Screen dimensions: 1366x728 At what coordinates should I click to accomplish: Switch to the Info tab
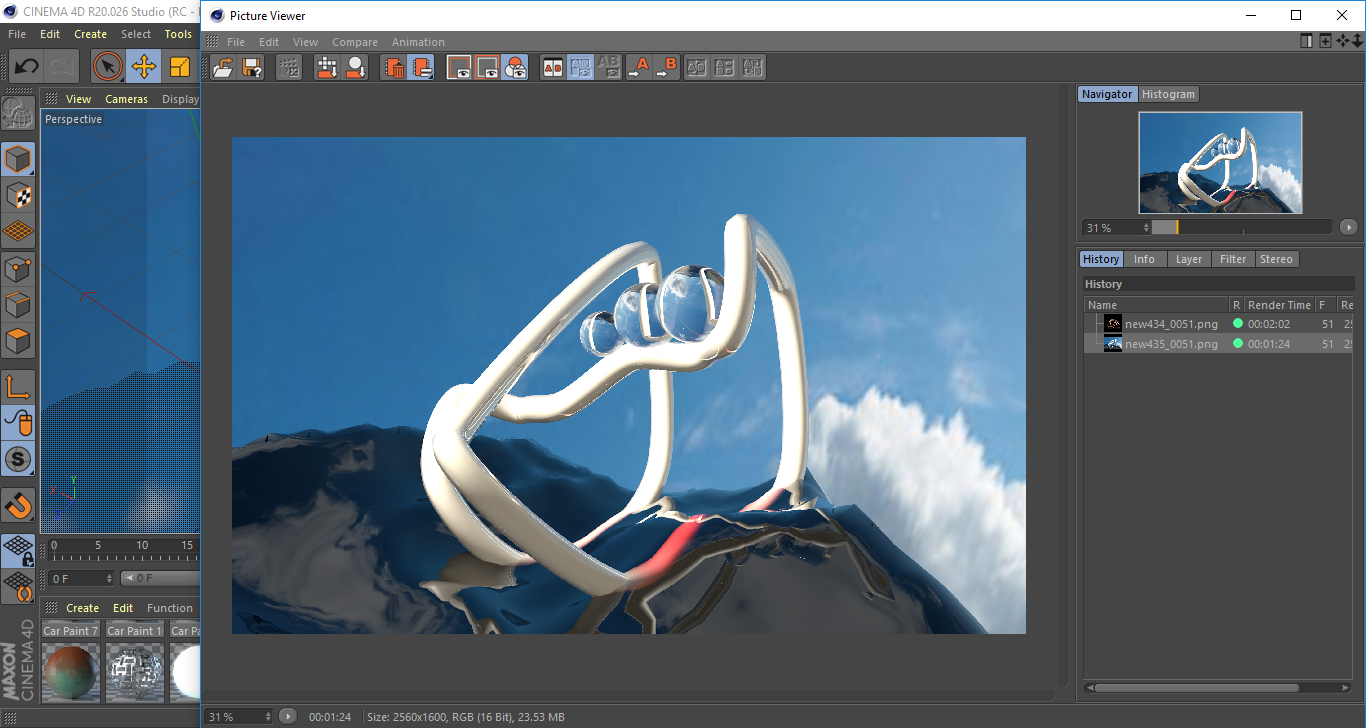pos(1144,259)
